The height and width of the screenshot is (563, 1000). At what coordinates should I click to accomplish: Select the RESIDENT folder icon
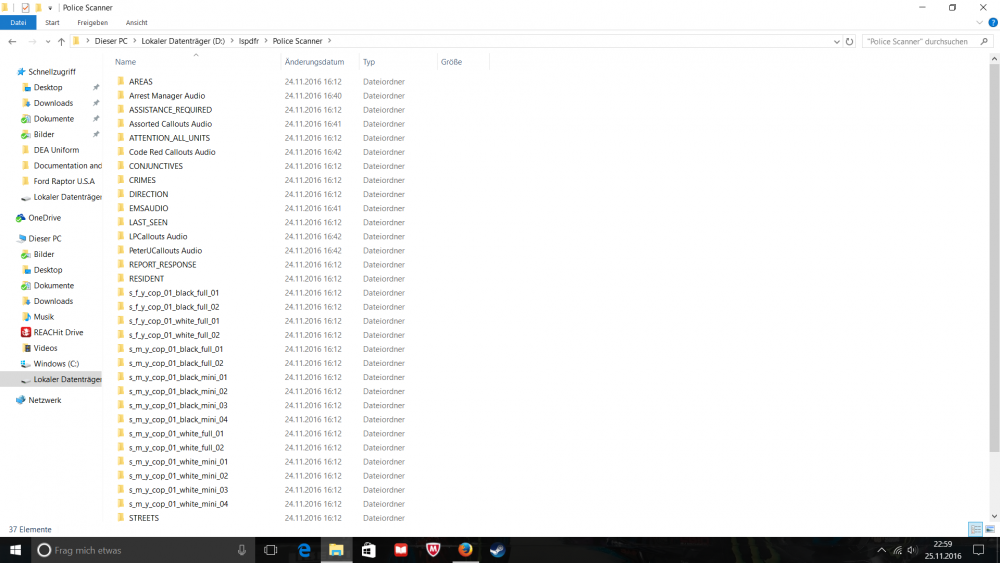[121, 278]
